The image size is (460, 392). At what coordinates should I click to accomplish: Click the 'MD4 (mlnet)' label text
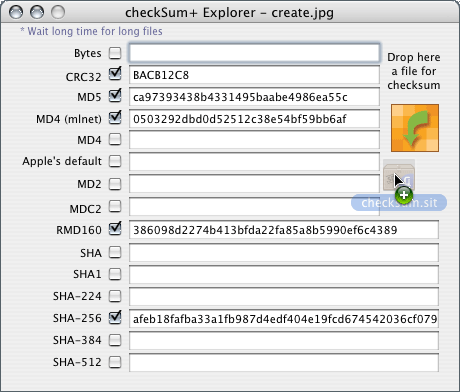click(69, 119)
